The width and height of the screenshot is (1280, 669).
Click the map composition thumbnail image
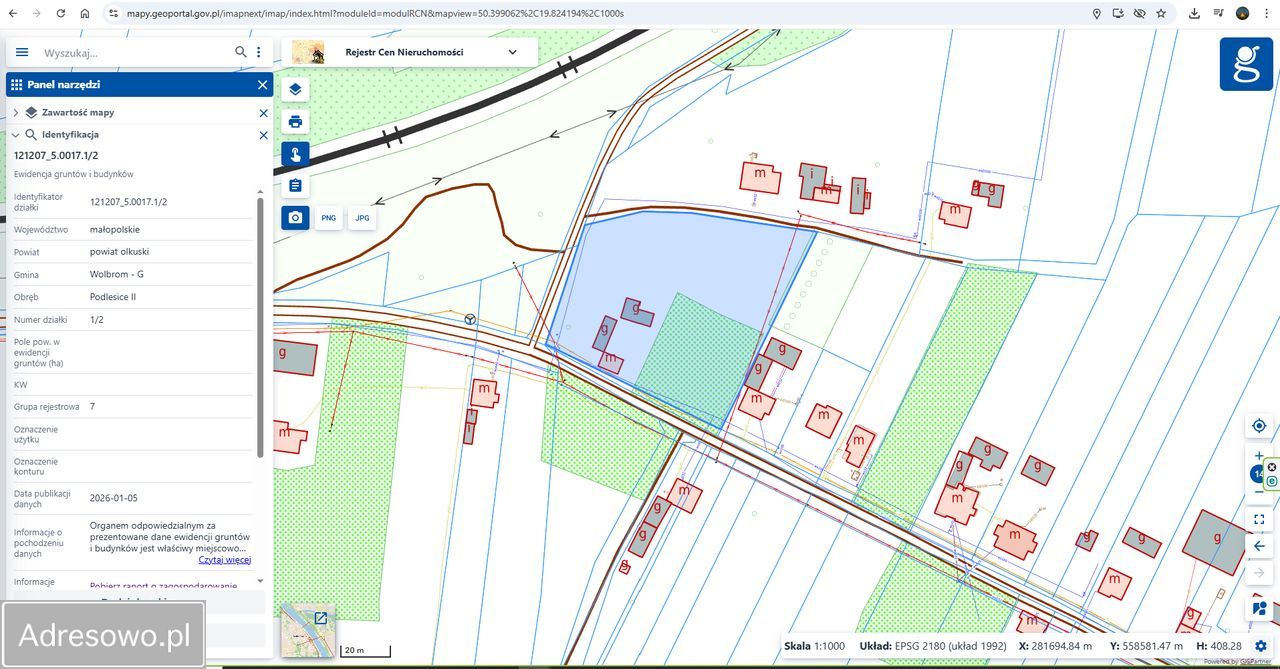[x=308, y=52]
